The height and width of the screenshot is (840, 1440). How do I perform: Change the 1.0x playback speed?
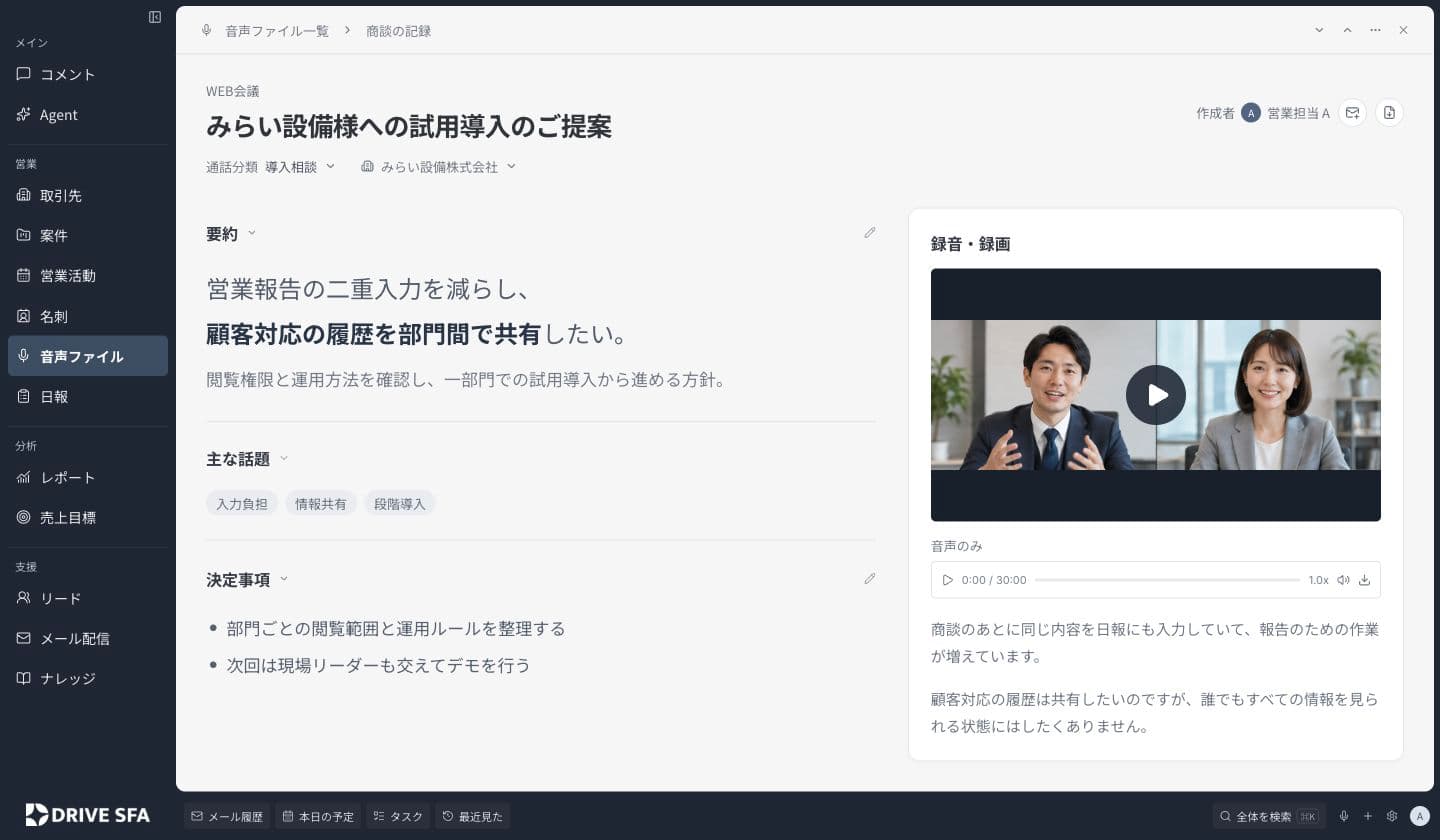(1318, 580)
